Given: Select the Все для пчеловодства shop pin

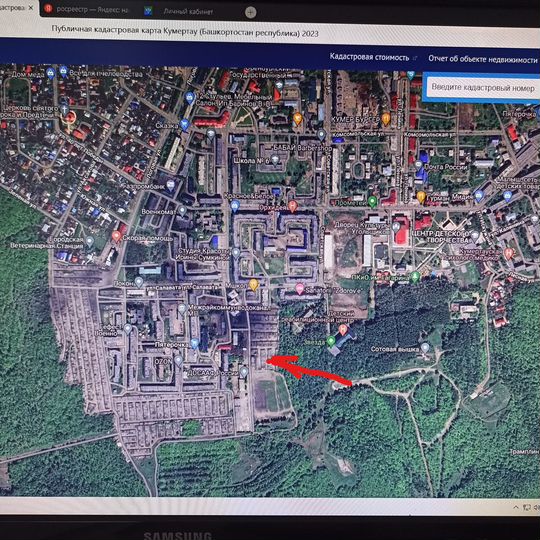Looking at the screenshot, I should click(x=64, y=72).
